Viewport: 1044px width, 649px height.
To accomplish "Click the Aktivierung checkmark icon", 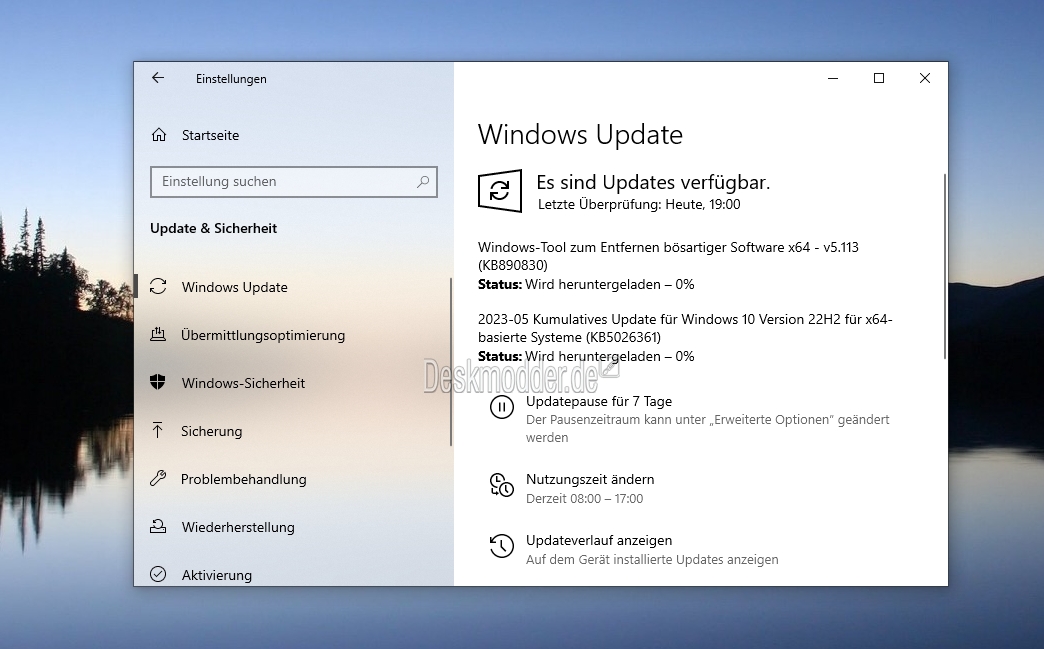I will click(x=158, y=574).
